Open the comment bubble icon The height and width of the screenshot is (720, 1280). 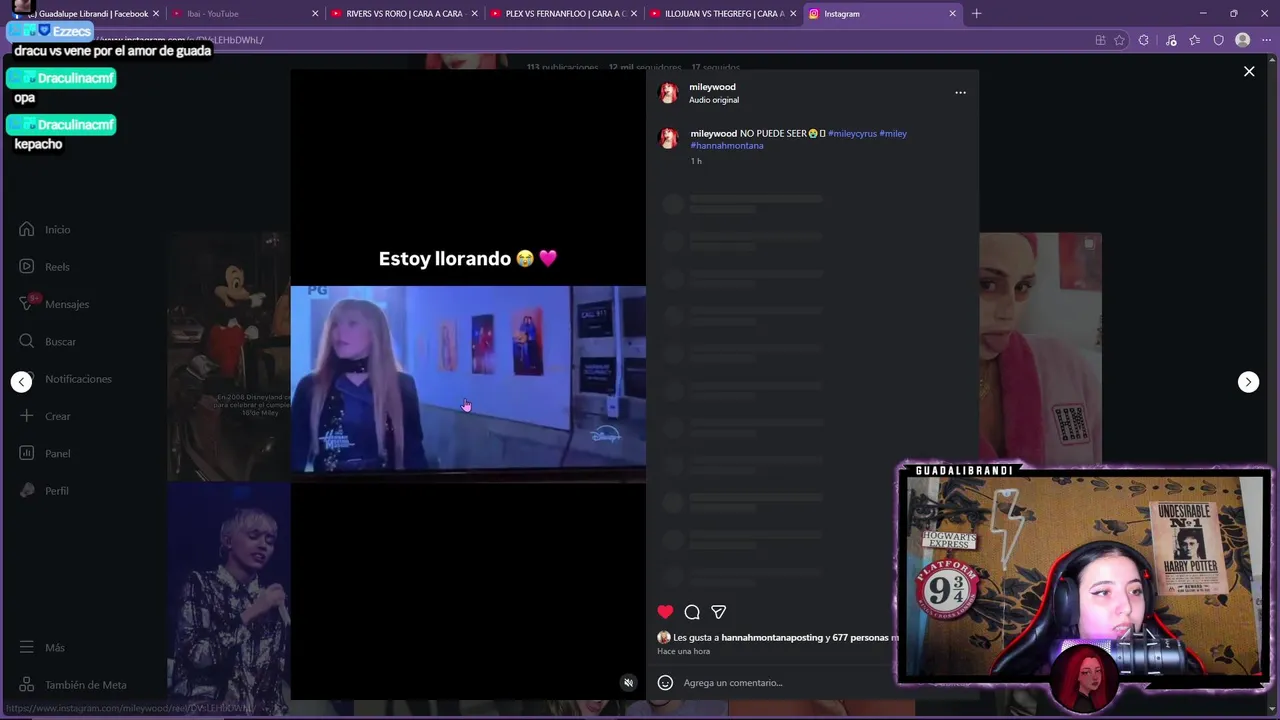click(692, 612)
